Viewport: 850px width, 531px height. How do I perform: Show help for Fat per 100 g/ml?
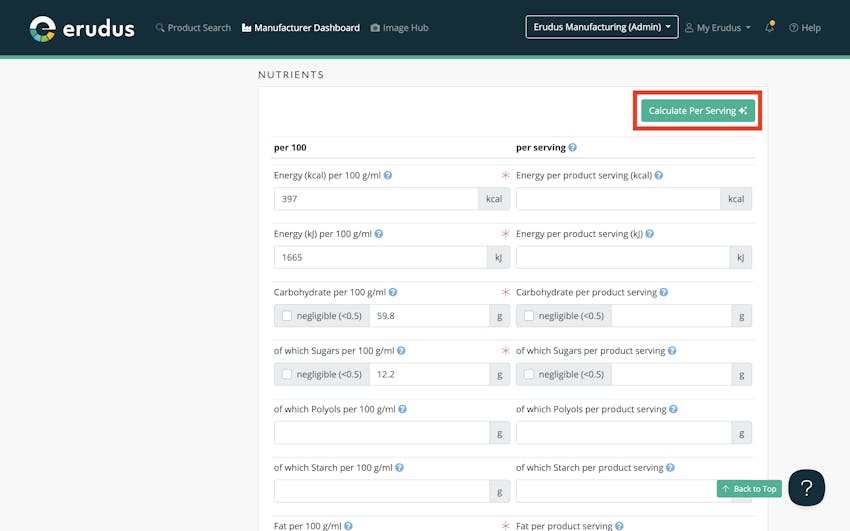point(348,526)
